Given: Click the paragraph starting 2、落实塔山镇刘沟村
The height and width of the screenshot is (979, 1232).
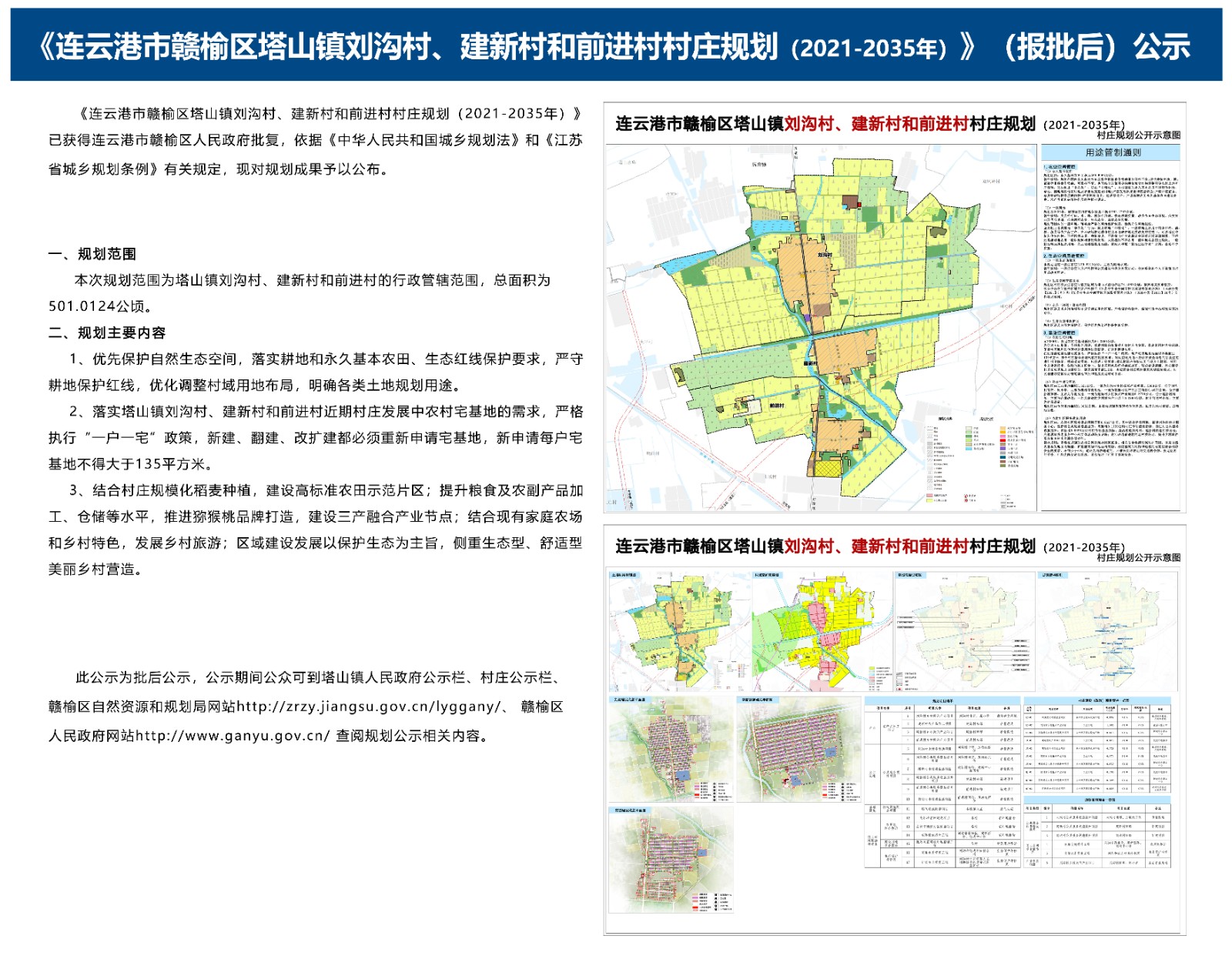Looking at the screenshot, I should coord(316,438).
